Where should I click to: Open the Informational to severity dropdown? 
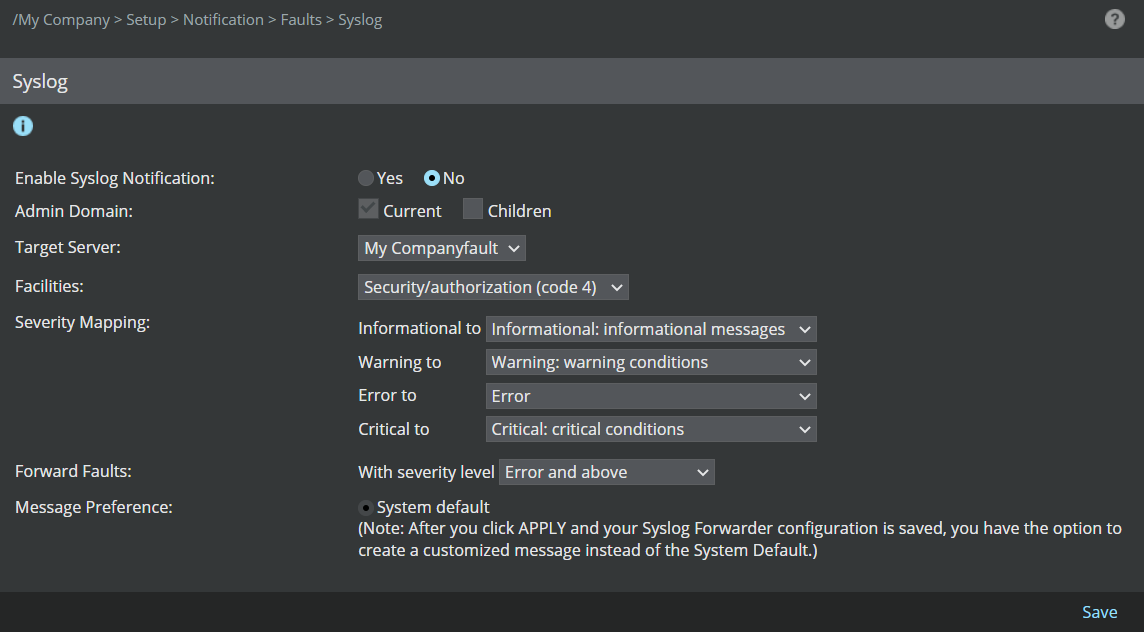[x=651, y=329]
